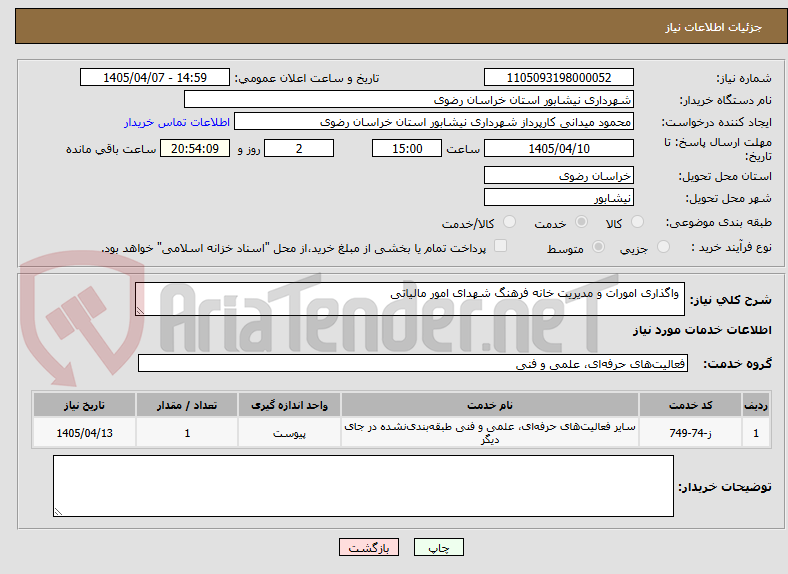
Task: Click the کد خدمت column header
Action: click(x=691, y=405)
